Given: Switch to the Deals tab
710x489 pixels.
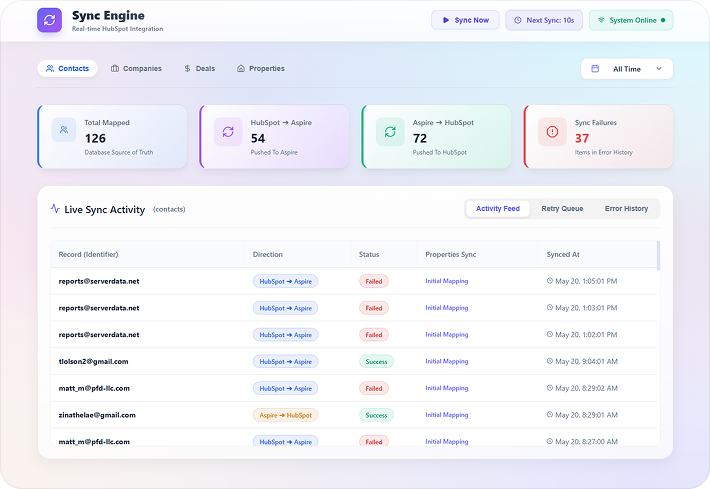Looking at the screenshot, I should tap(200, 69).
